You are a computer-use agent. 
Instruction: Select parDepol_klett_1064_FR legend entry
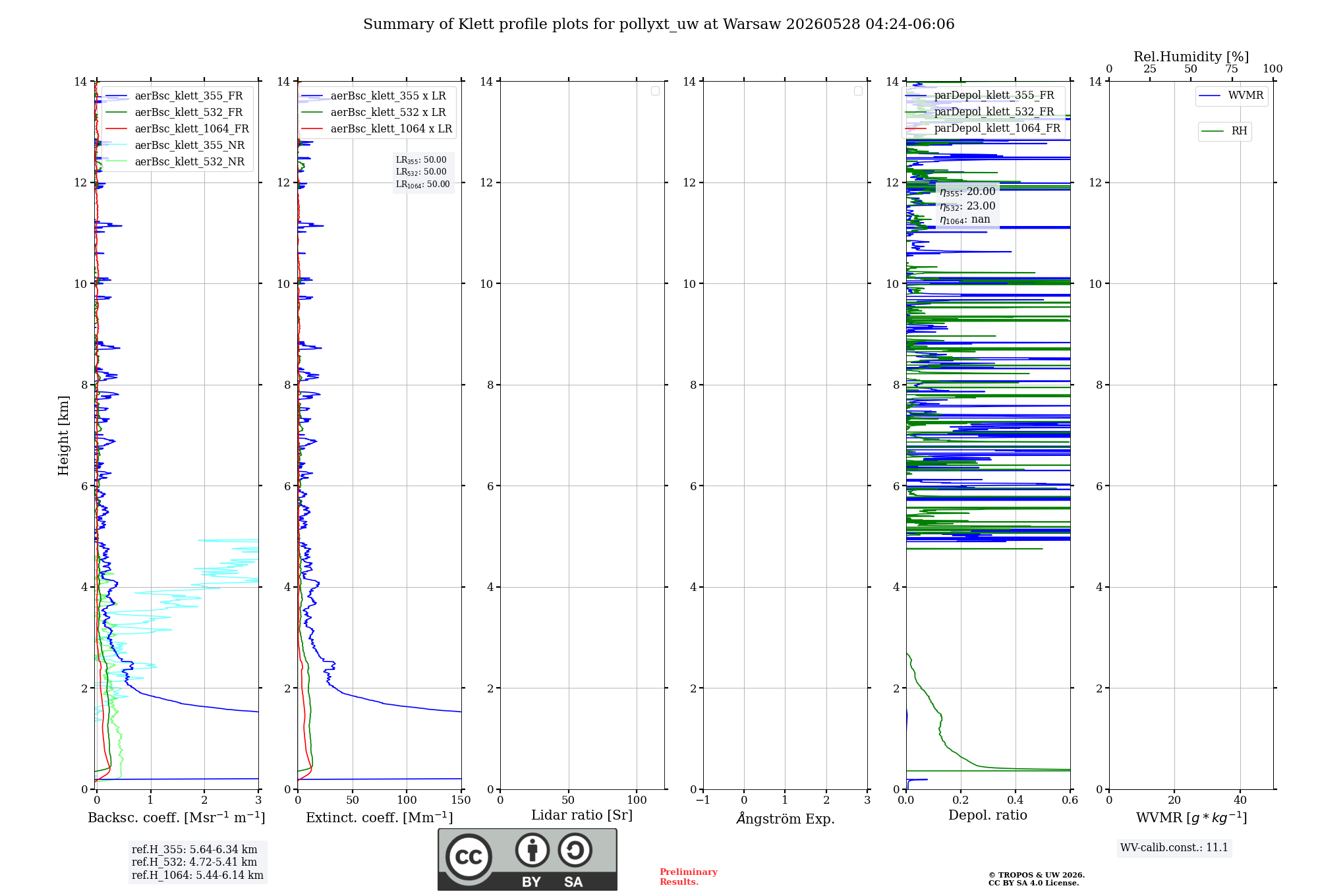[x=983, y=128]
